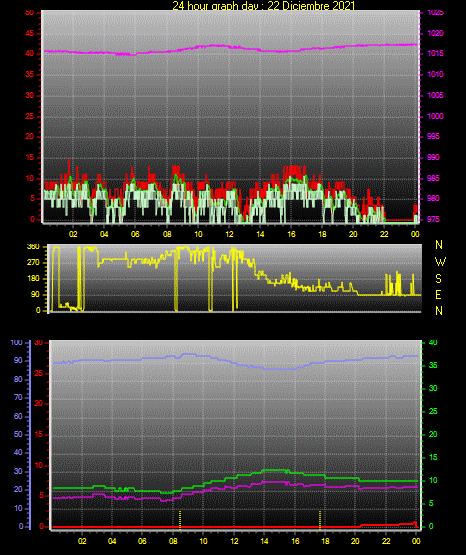Click the 25 label on red rainfall axis
Image resolution: width=466 pixels, height=555 pixels.
[39, 373]
